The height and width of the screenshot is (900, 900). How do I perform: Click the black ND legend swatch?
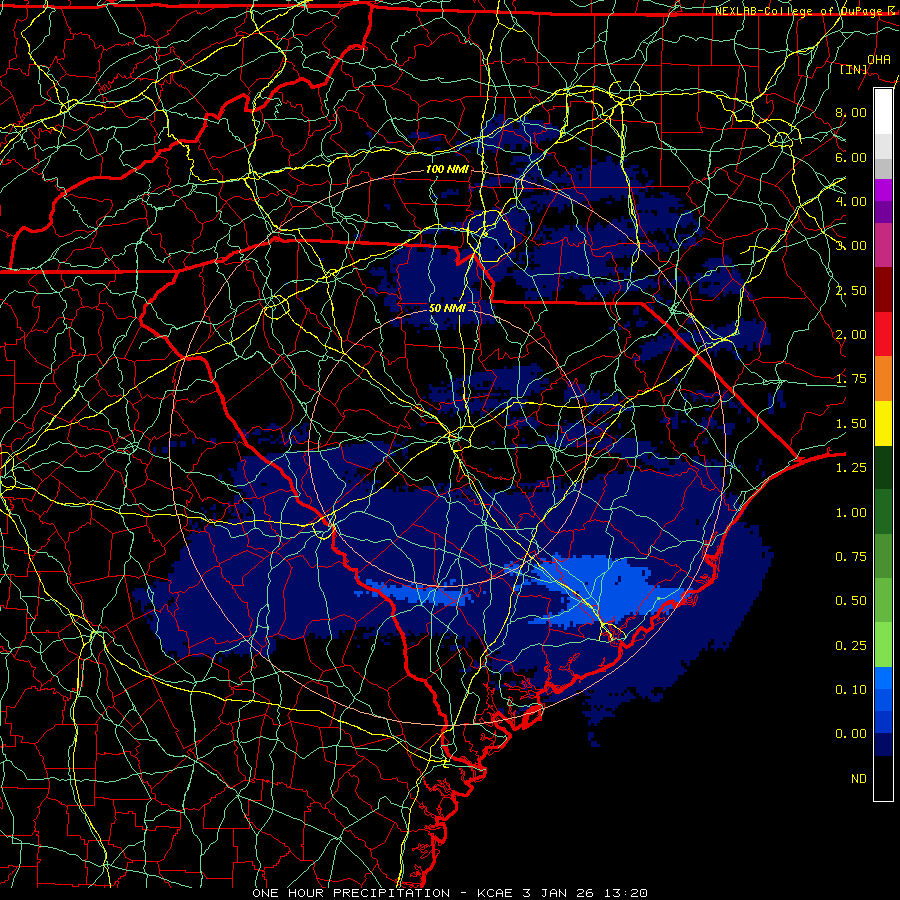click(x=883, y=778)
